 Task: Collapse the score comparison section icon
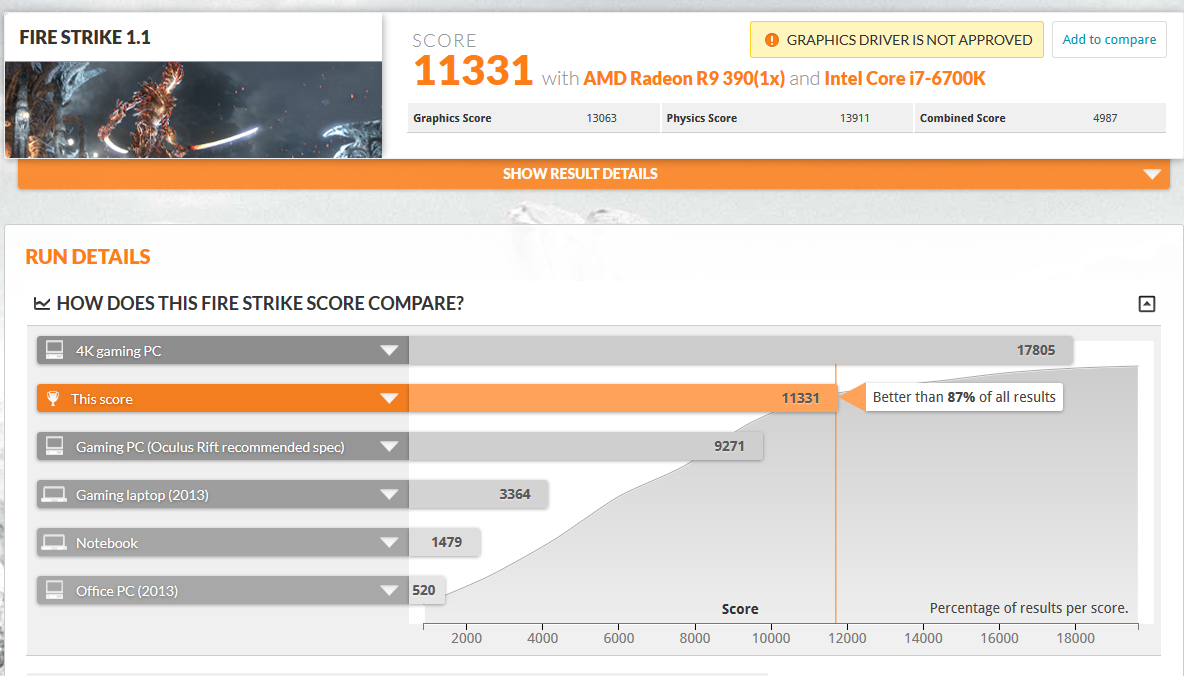(x=1146, y=304)
